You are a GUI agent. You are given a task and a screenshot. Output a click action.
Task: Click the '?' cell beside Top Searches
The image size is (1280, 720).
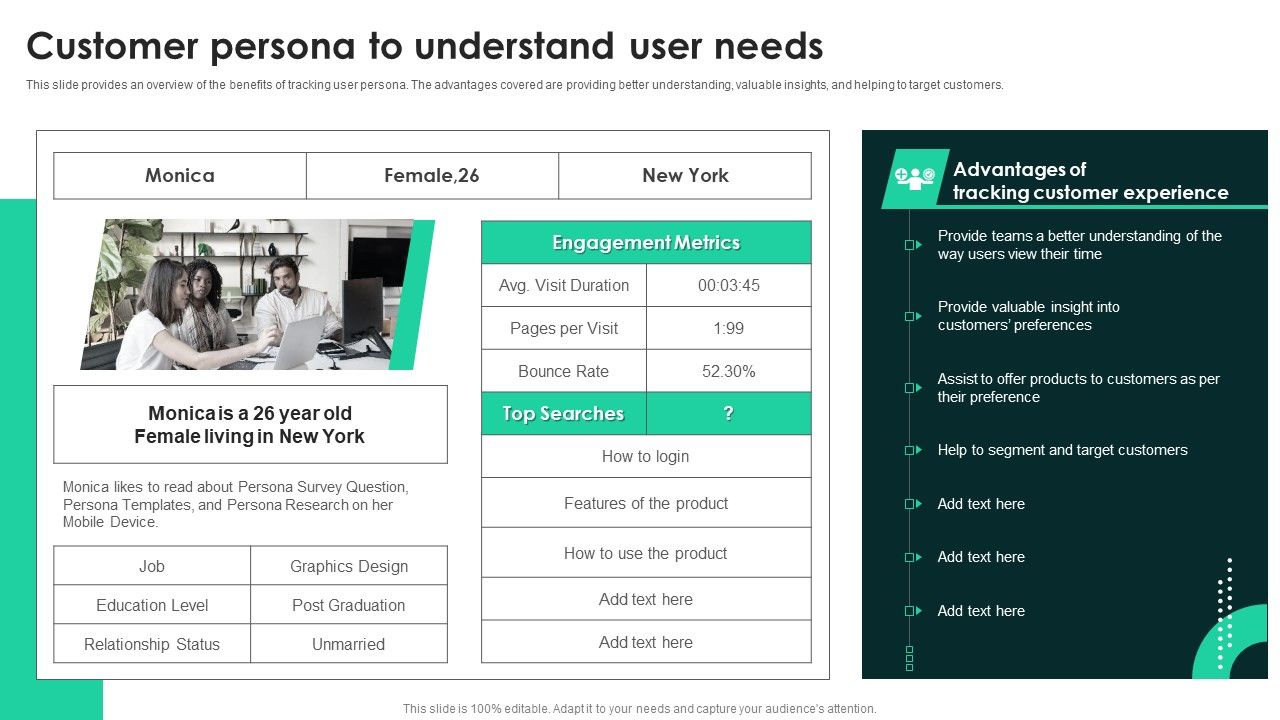[729, 414]
